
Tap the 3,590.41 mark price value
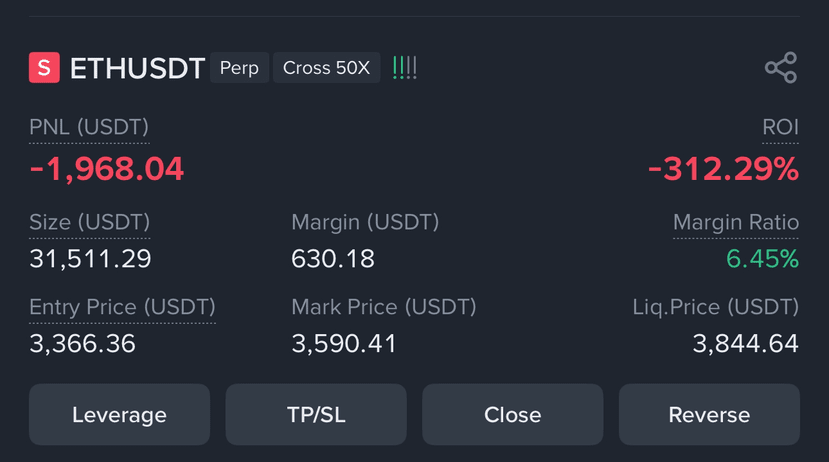point(344,344)
